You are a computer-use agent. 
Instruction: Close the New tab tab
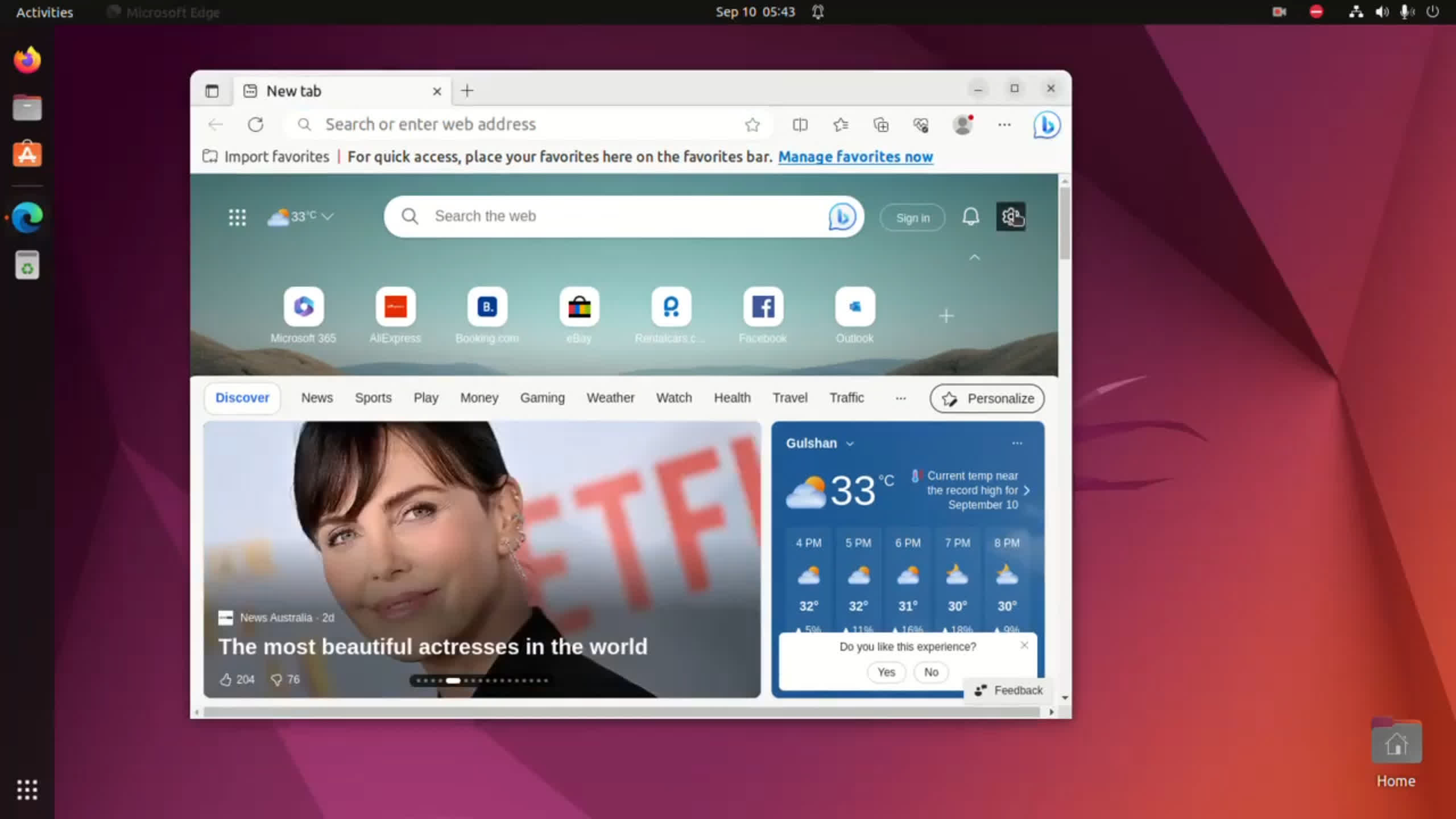click(437, 91)
